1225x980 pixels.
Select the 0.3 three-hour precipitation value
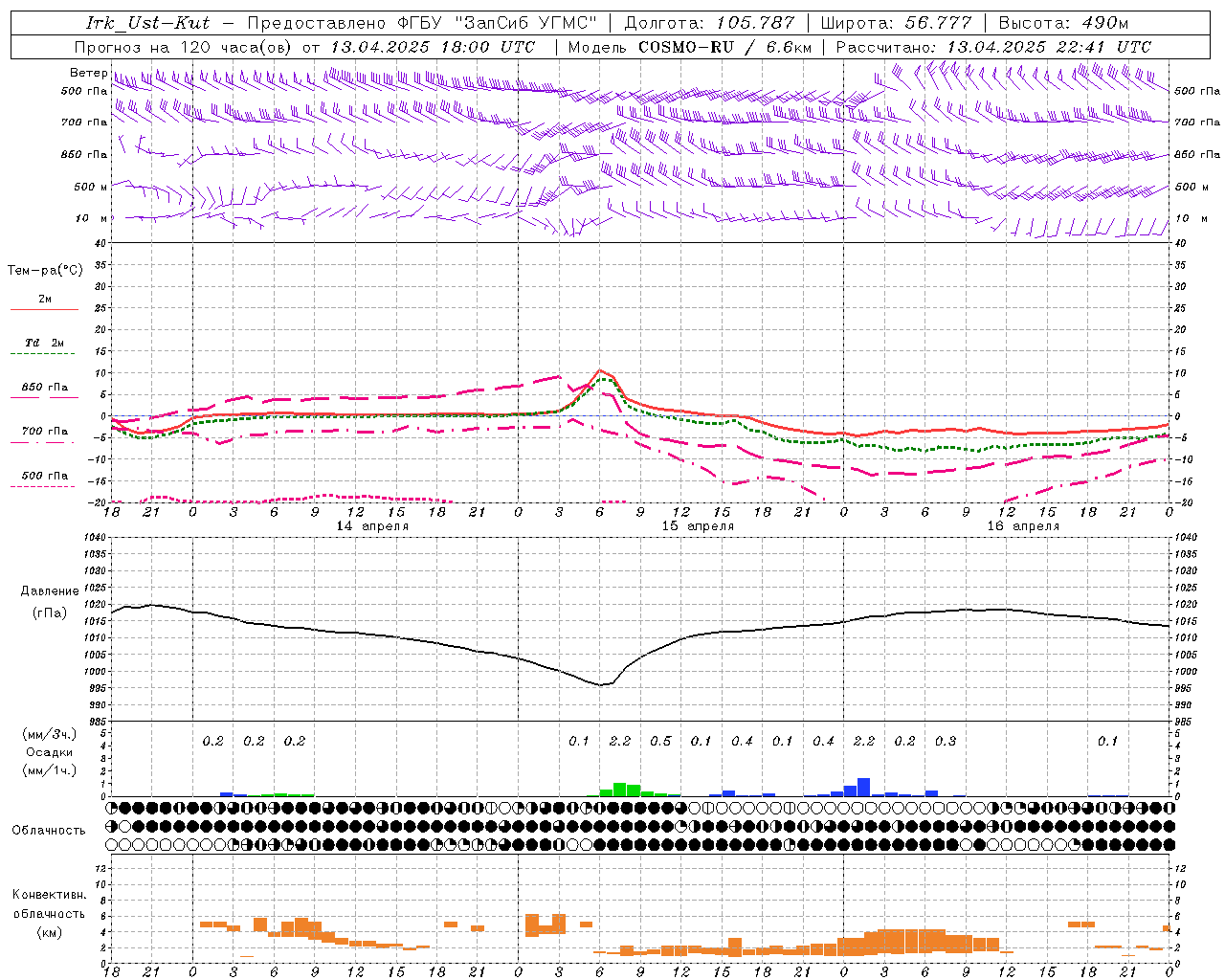click(x=946, y=742)
